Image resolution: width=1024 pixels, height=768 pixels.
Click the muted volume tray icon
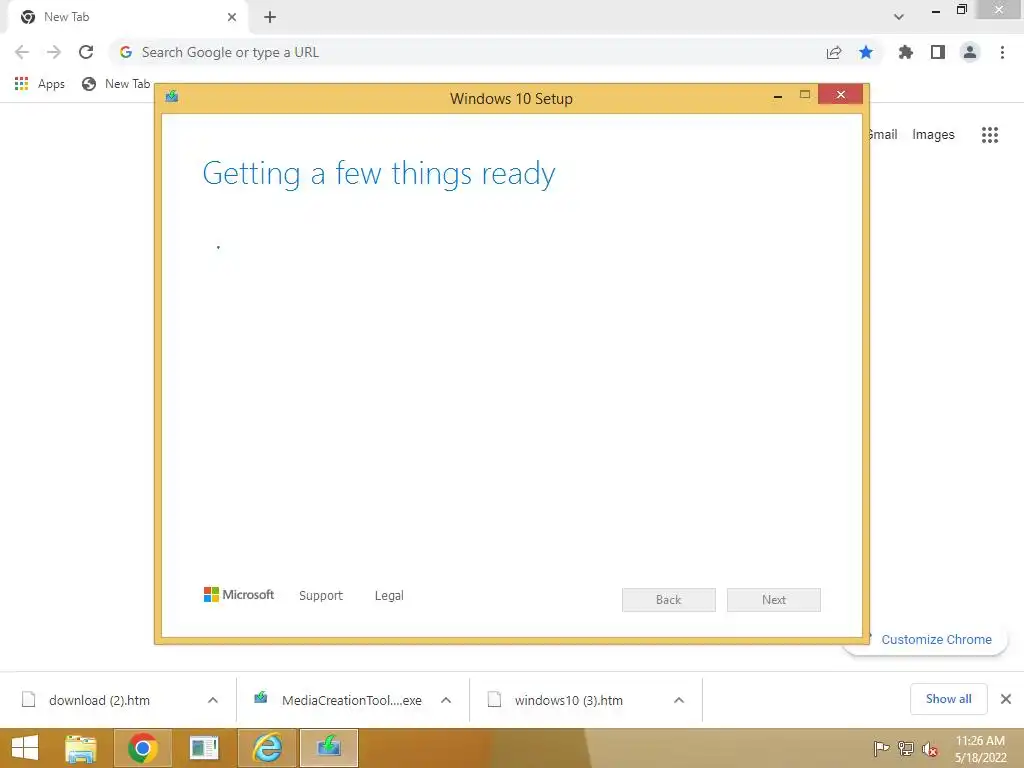[x=929, y=749]
